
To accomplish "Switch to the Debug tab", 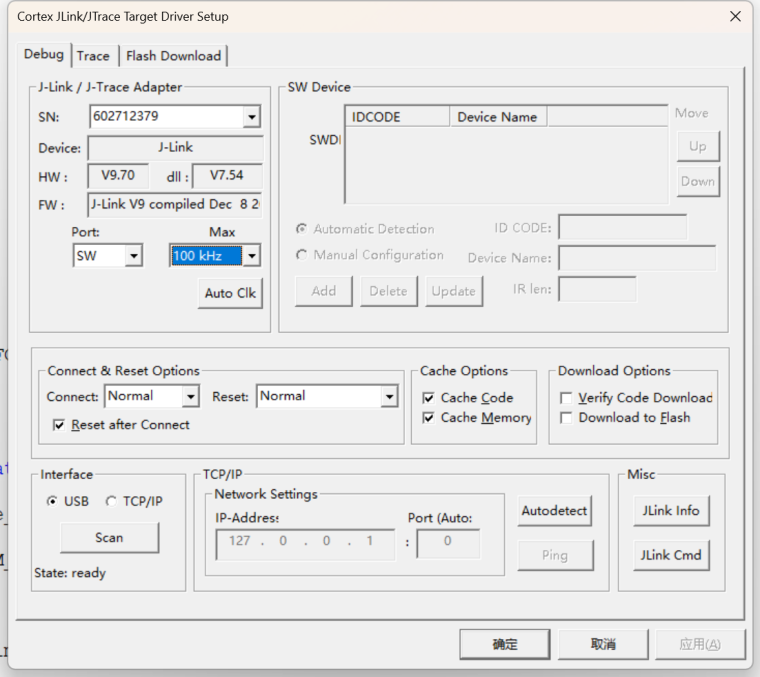I will tap(44, 54).
